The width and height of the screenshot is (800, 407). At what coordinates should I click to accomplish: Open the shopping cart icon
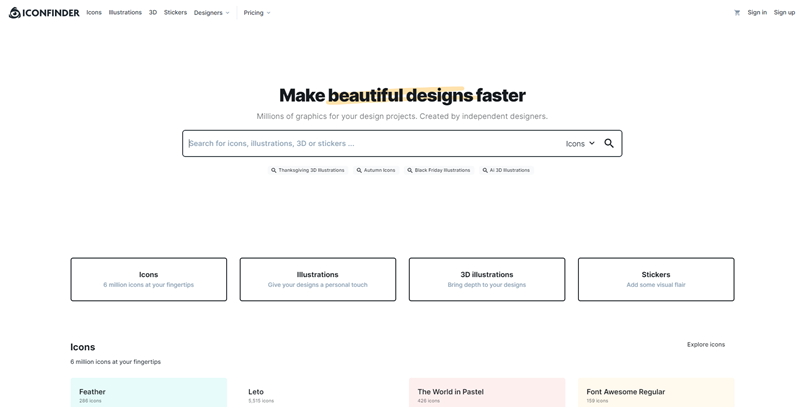[x=737, y=13]
